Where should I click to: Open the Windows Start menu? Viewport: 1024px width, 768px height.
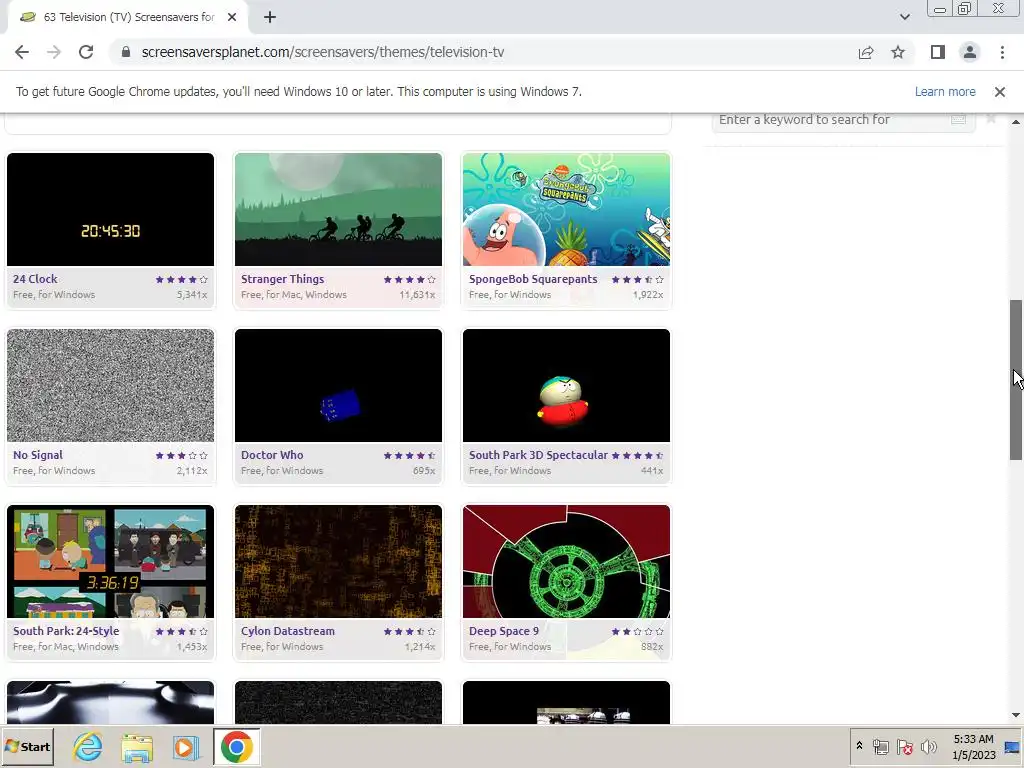[28, 746]
